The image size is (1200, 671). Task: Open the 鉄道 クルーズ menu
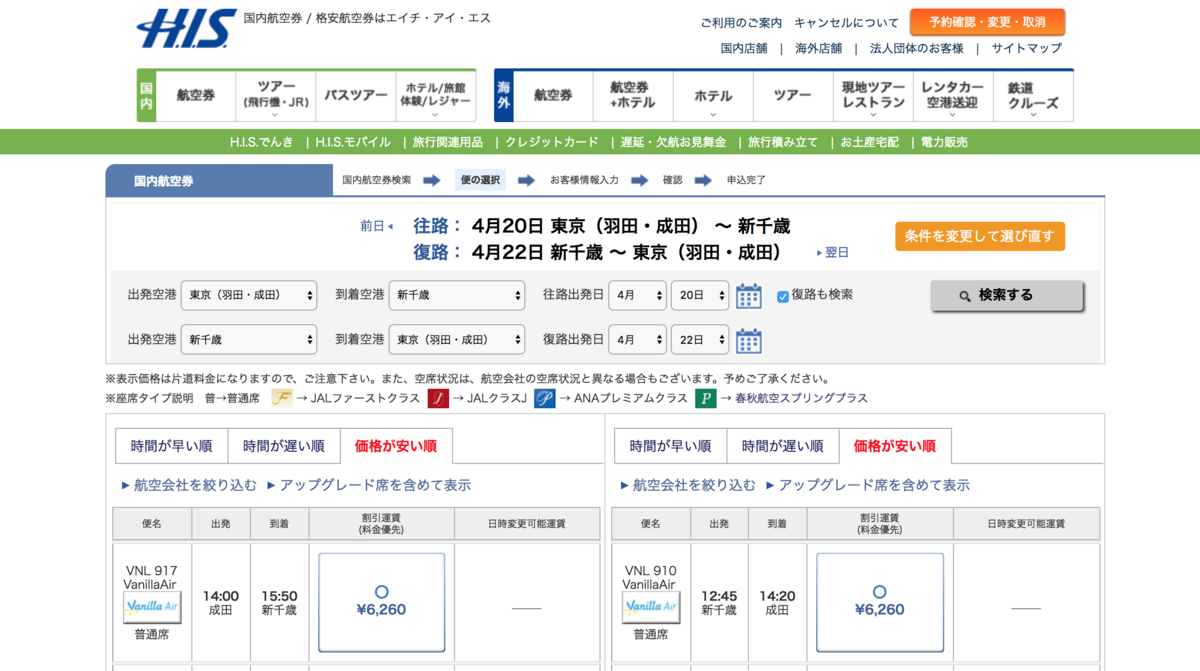[1033, 96]
